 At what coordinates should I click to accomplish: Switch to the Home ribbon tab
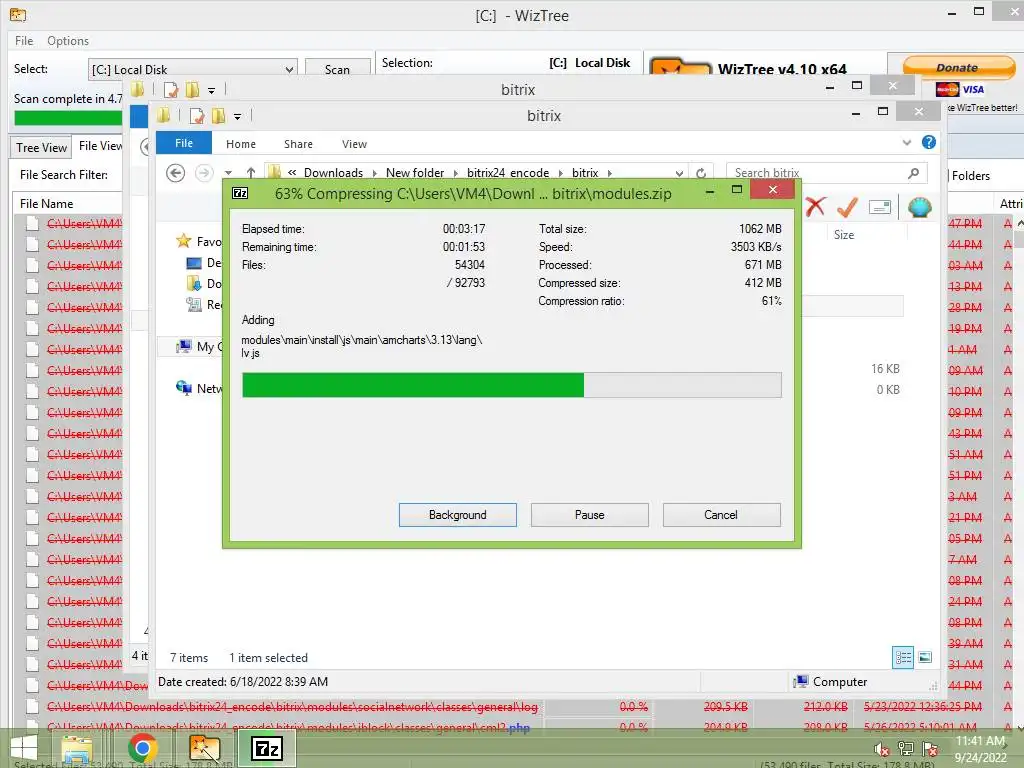(241, 144)
